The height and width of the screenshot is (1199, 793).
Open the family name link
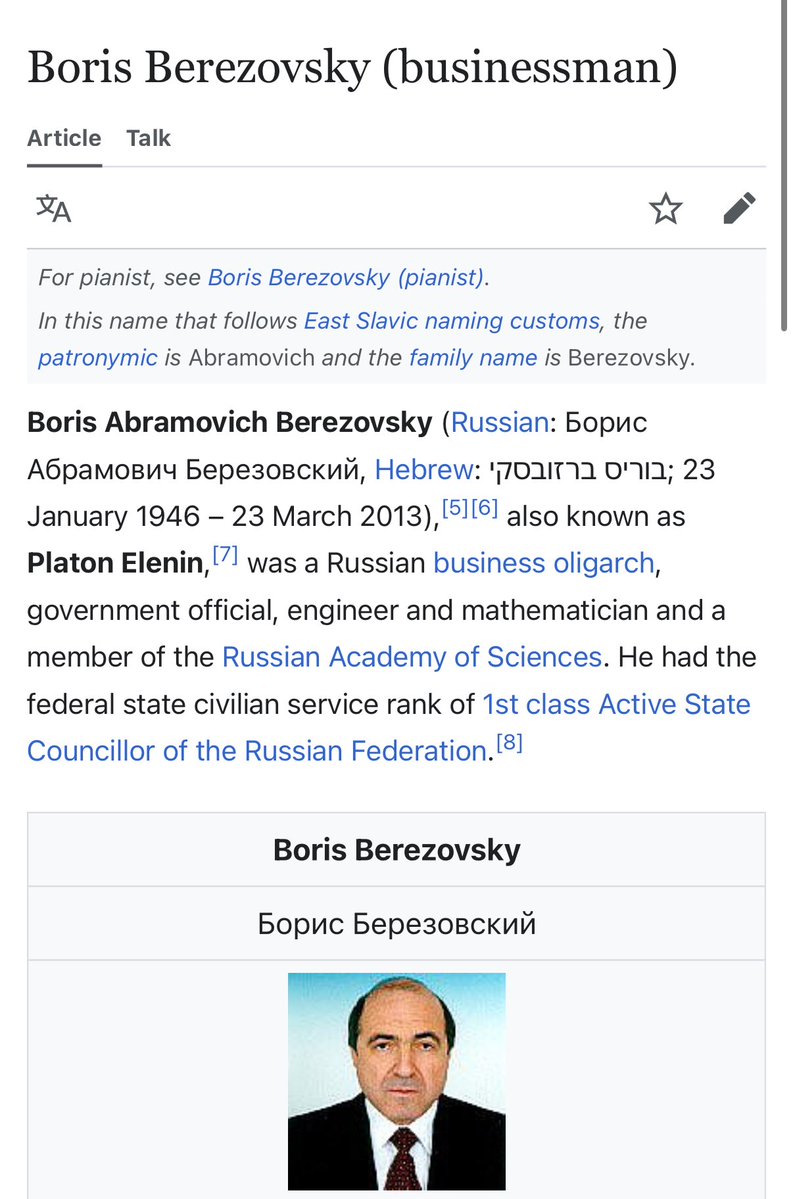[473, 357]
